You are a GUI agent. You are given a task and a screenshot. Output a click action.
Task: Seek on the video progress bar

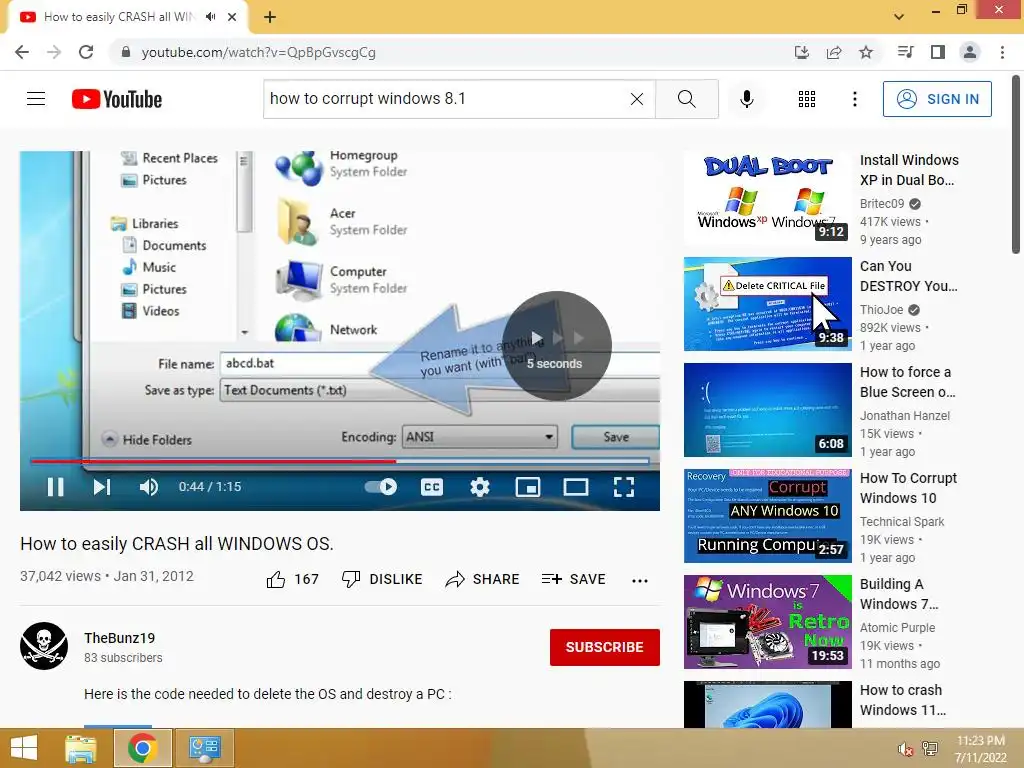[x=340, y=461]
